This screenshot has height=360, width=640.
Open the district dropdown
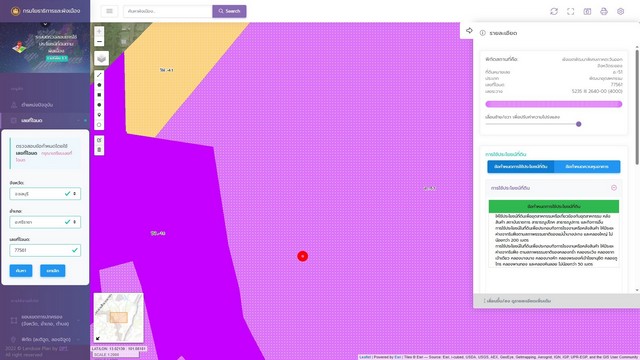coord(45,222)
